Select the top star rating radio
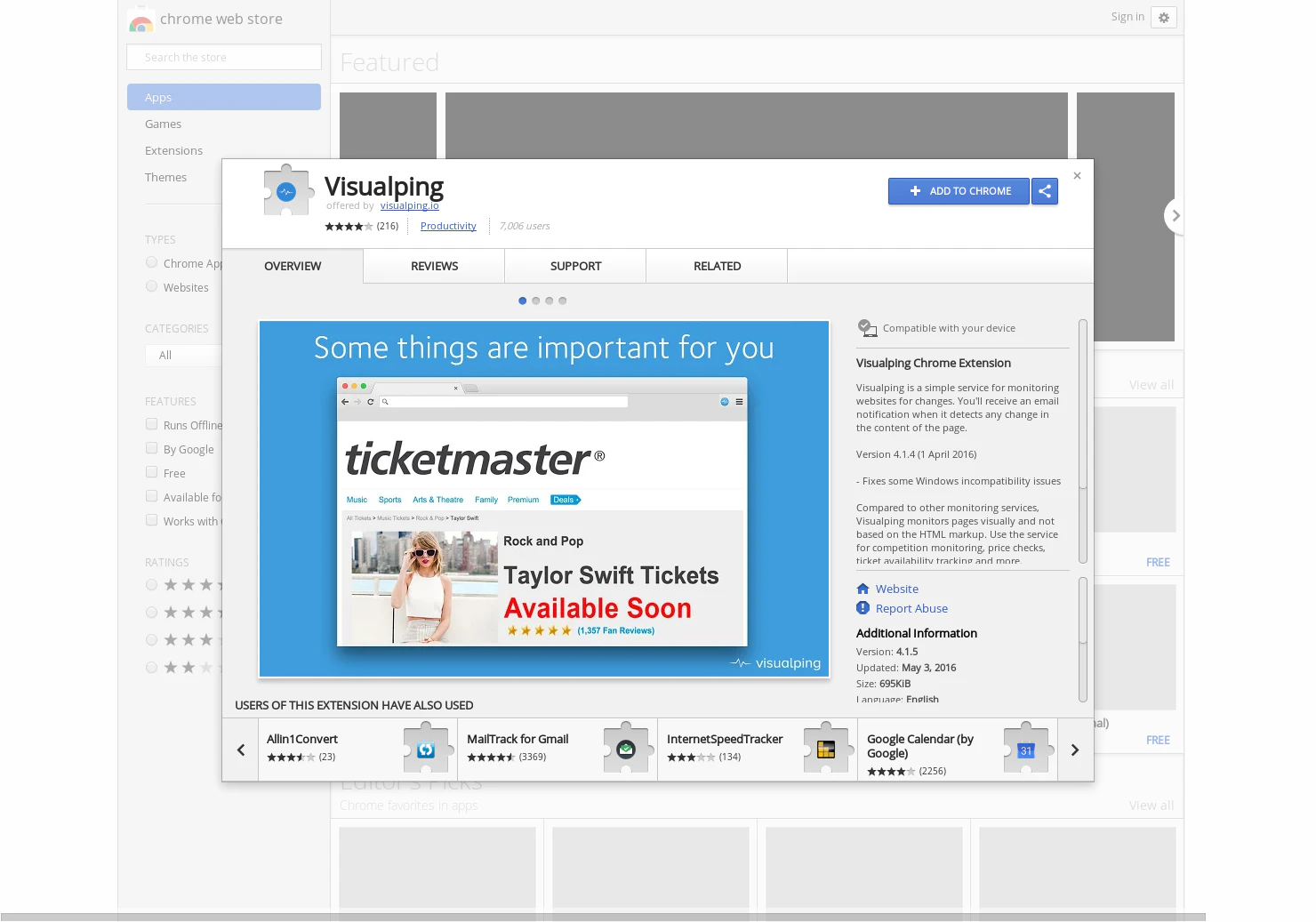1316x922 pixels. pyautogui.click(x=152, y=585)
